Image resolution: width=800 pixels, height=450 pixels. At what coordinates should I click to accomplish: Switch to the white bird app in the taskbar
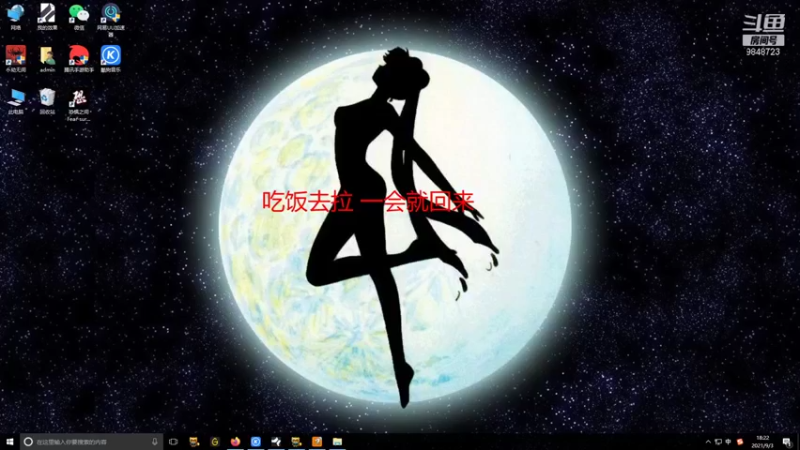276,442
